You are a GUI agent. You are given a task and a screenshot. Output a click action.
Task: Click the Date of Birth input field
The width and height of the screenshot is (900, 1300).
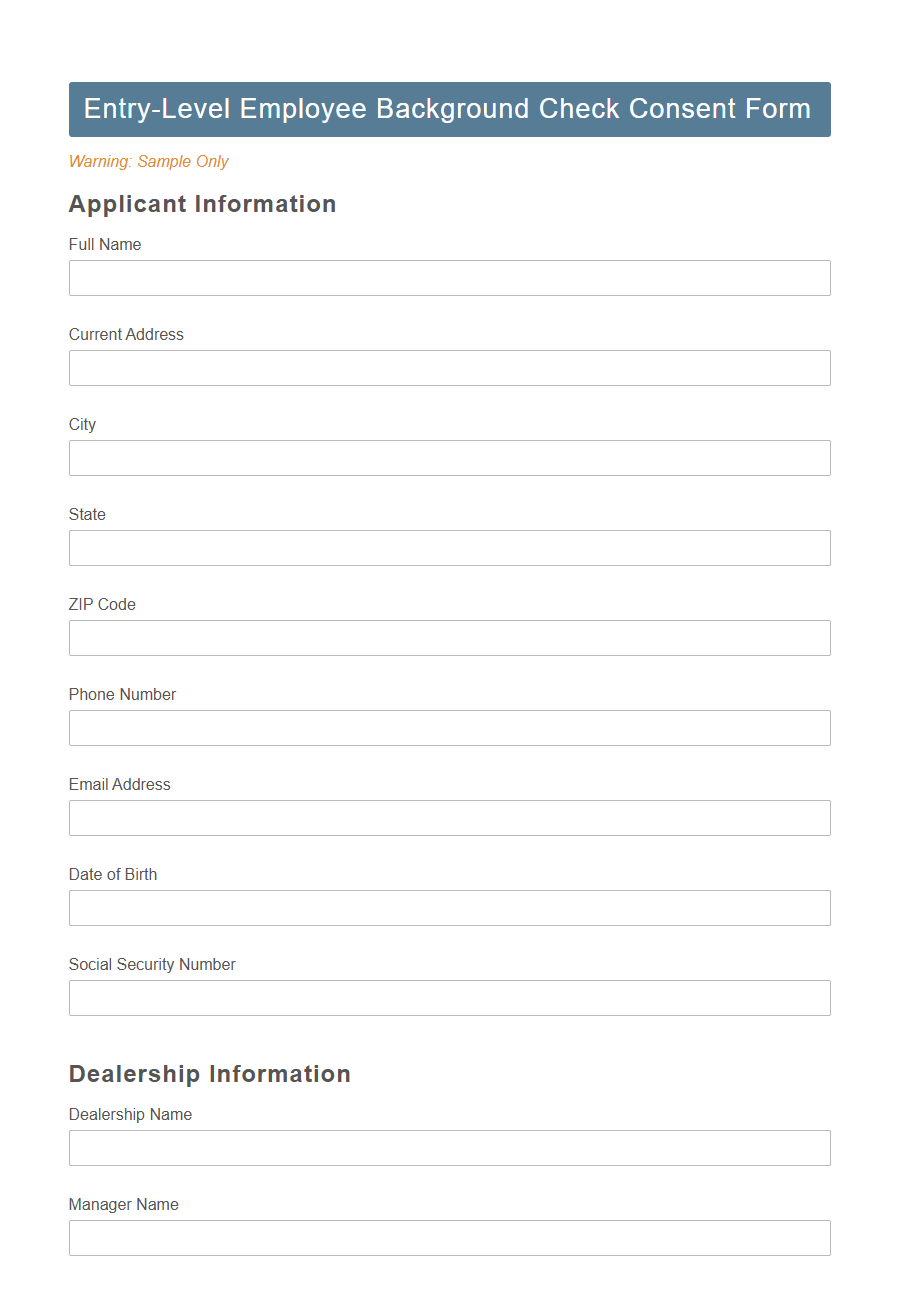coord(449,908)
